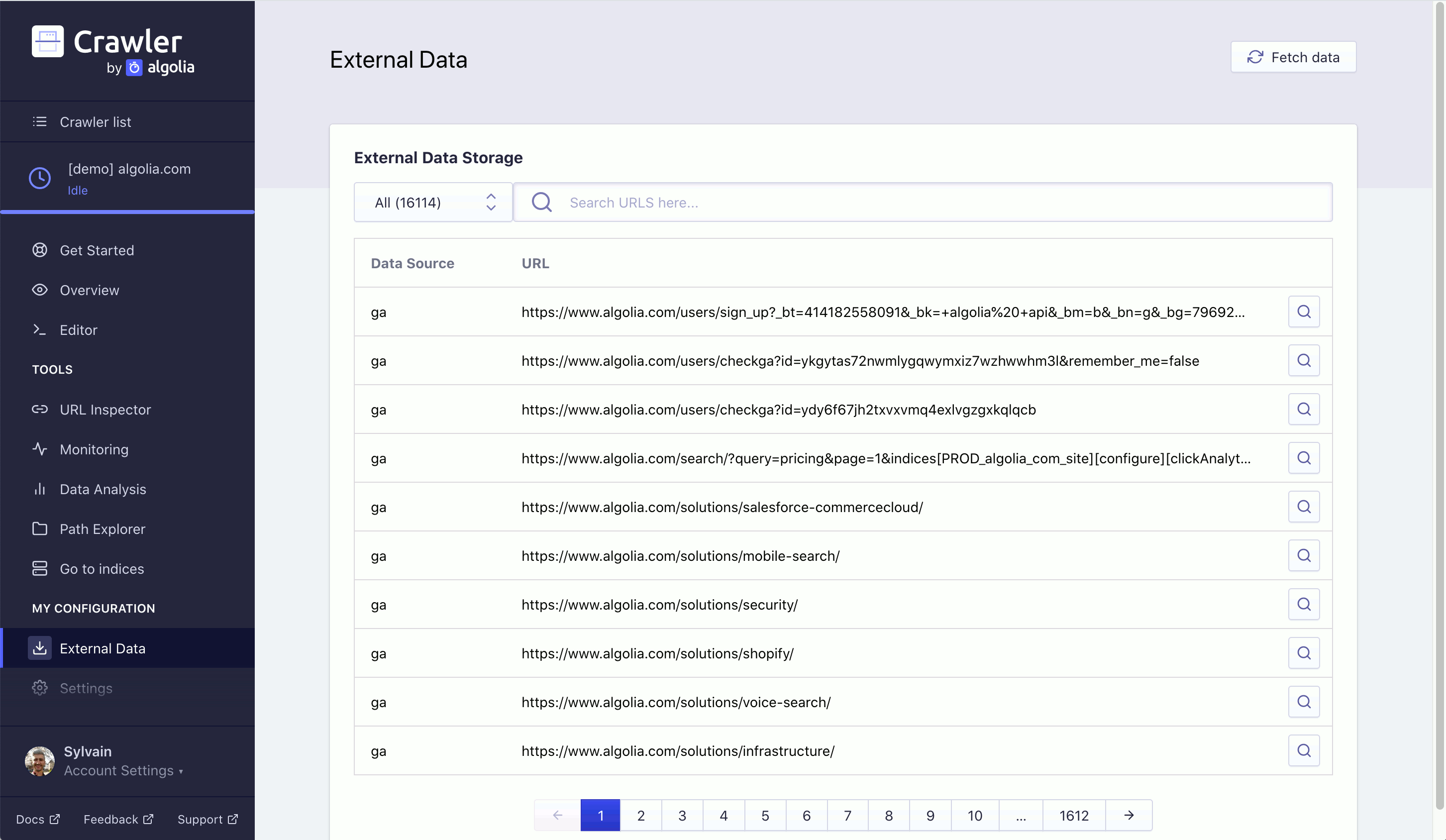Select the [demo] algolia.com crawler

(x=127, y=178)
